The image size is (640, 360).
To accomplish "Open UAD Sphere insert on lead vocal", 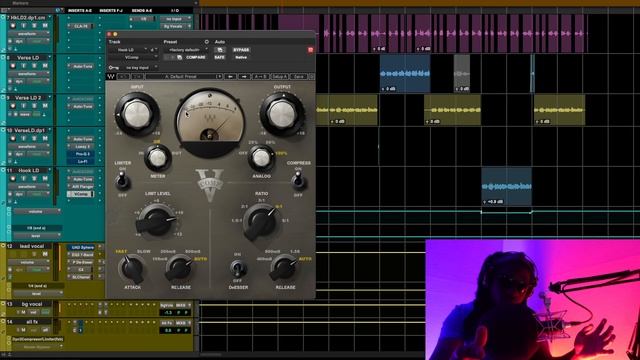I will (82, 247).
